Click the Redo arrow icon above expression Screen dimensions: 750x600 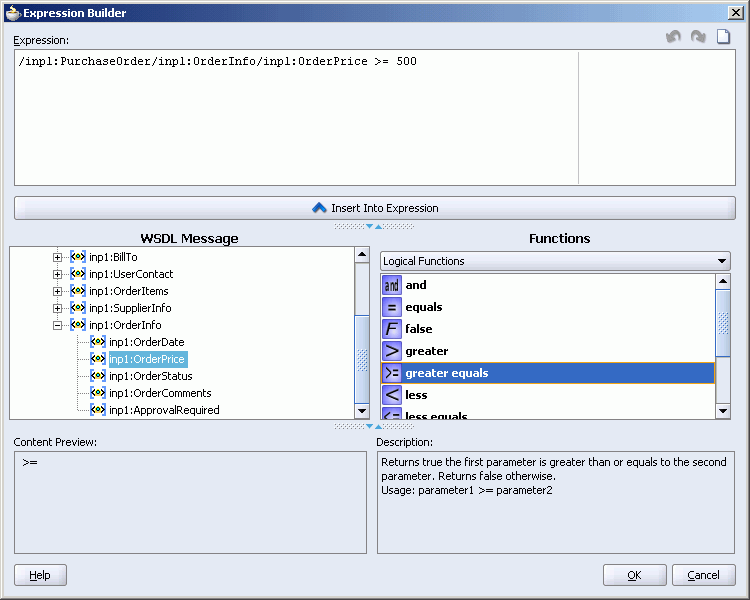pyautogui.click(x=698, y=36)
